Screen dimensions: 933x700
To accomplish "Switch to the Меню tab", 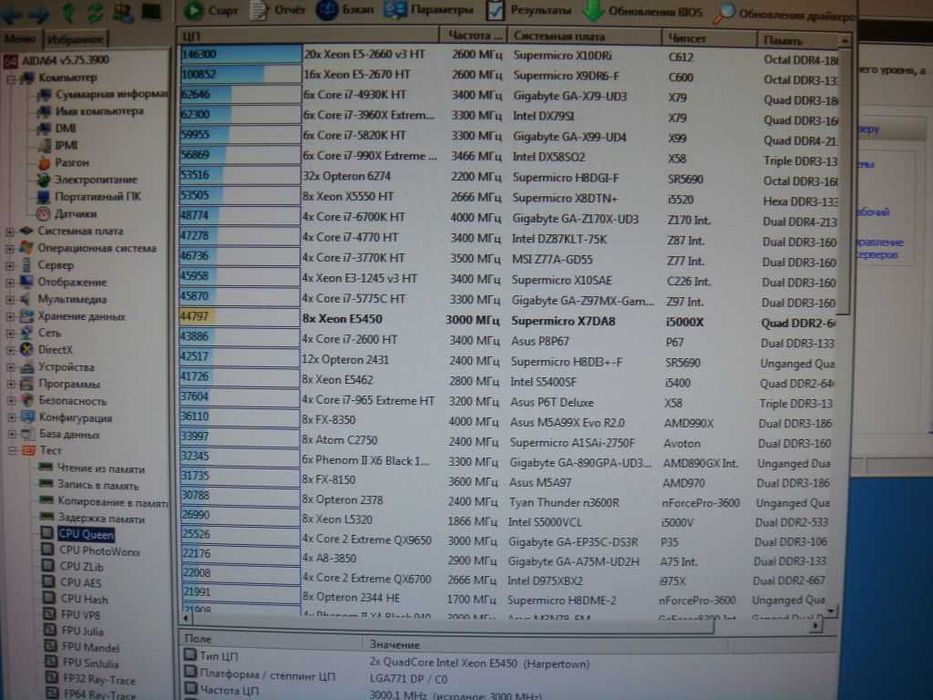I will [x=20, y=39].
